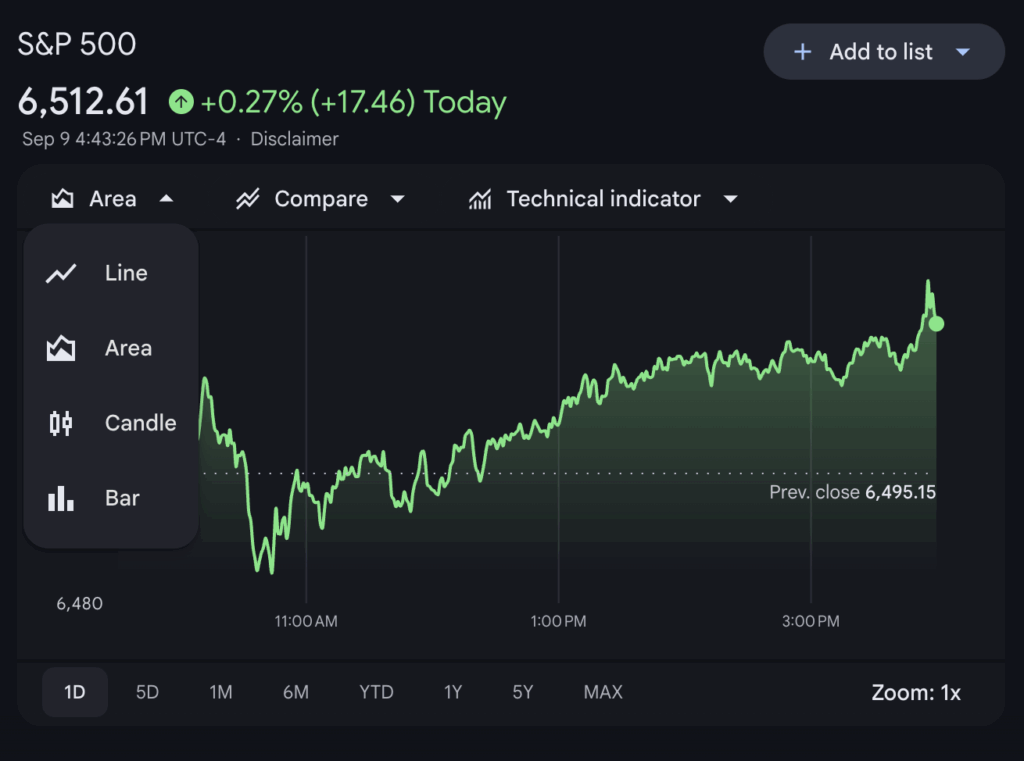
Task: Click the Area icon in dropdown list
Action: click(61, 349)
